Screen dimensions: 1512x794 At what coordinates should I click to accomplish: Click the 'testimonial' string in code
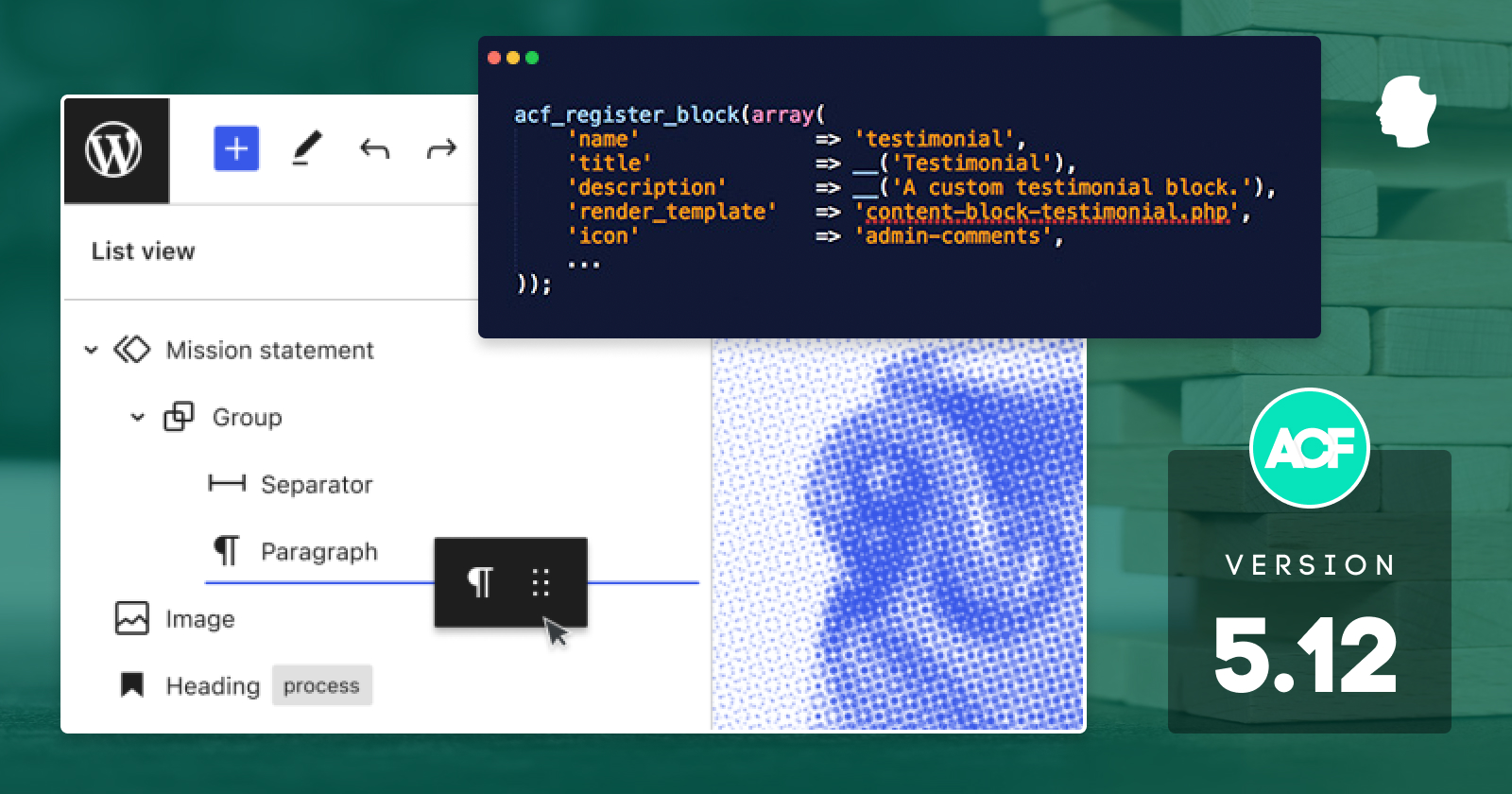[x=934, y=139]
